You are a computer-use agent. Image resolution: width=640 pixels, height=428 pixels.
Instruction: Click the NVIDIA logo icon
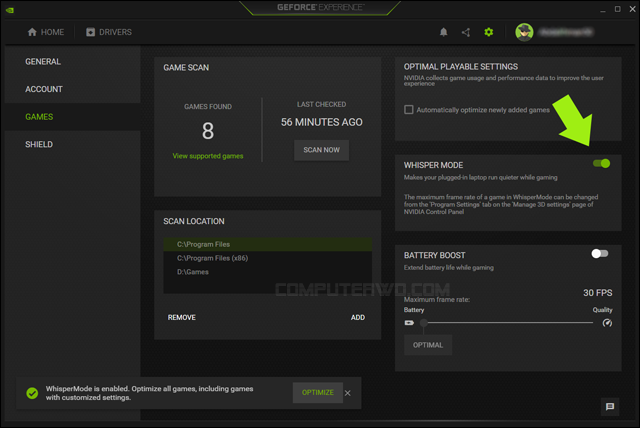pos(10,10)
